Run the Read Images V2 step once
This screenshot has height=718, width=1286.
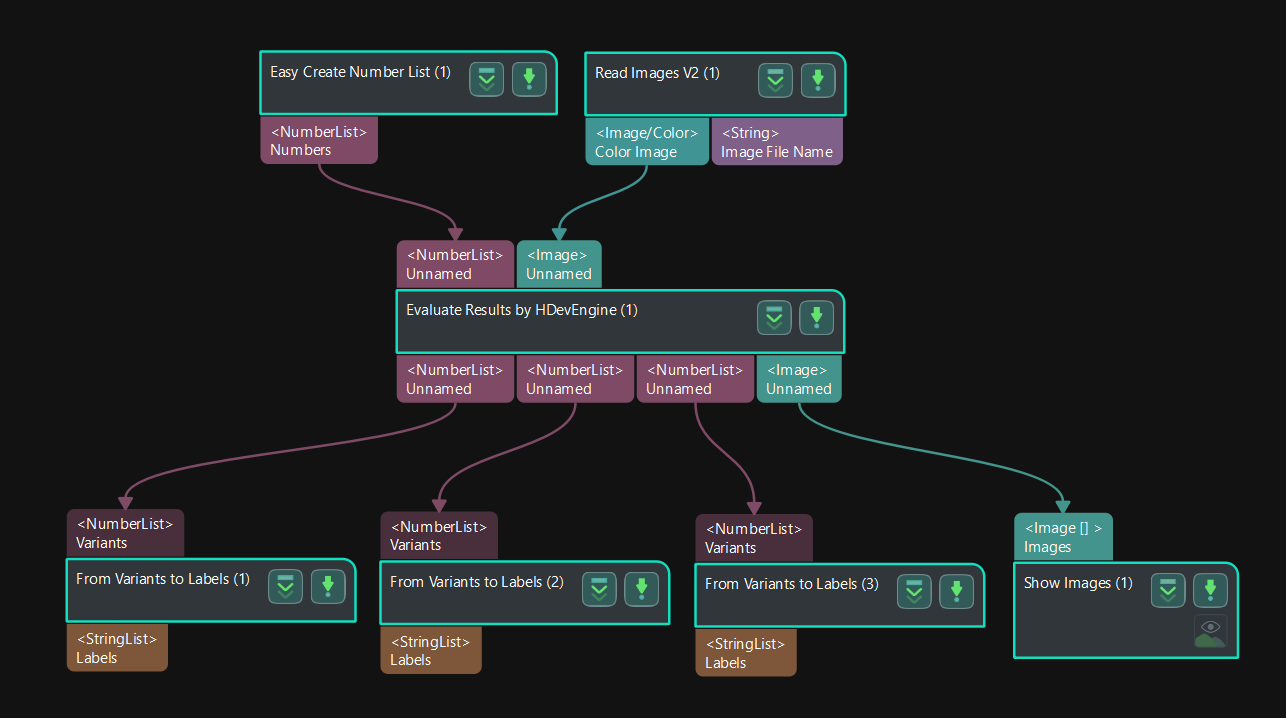[x=818, y=80]
